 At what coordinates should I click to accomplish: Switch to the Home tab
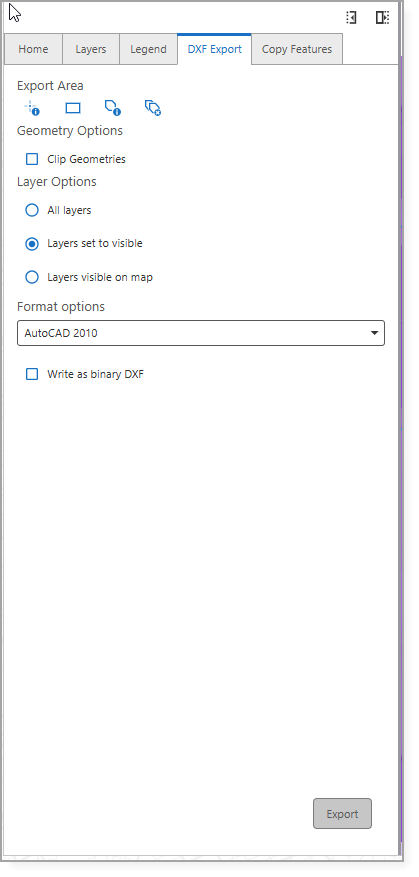(33, 49)
